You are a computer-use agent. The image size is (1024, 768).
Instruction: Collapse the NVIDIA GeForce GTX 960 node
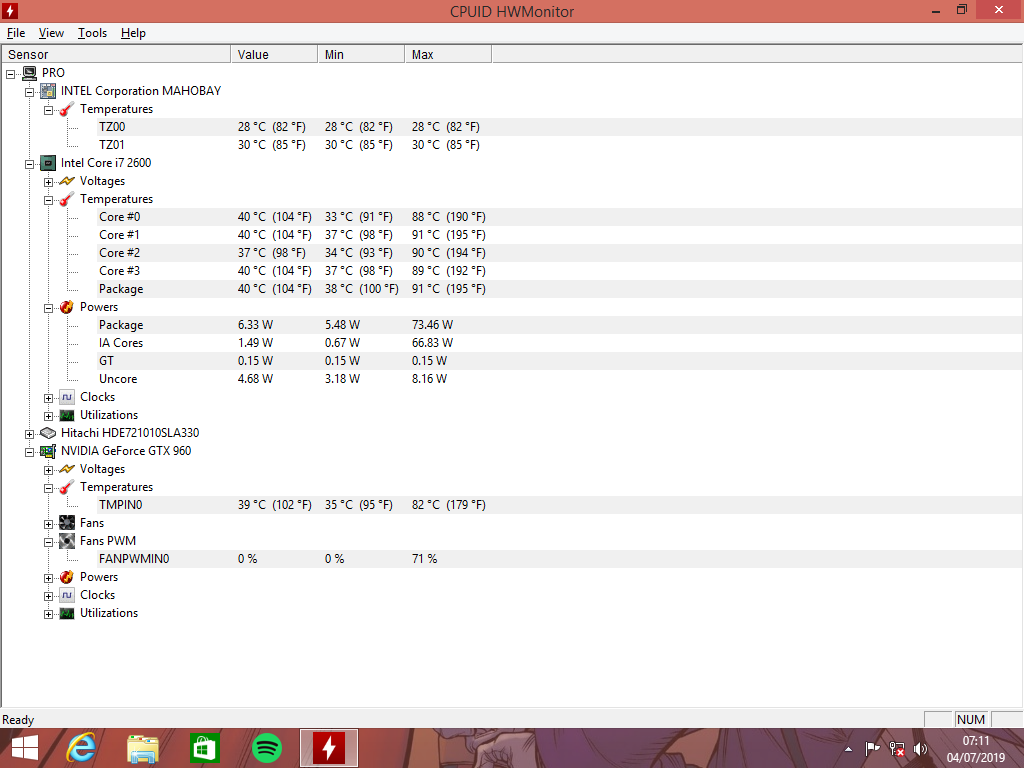coord(29,452)
